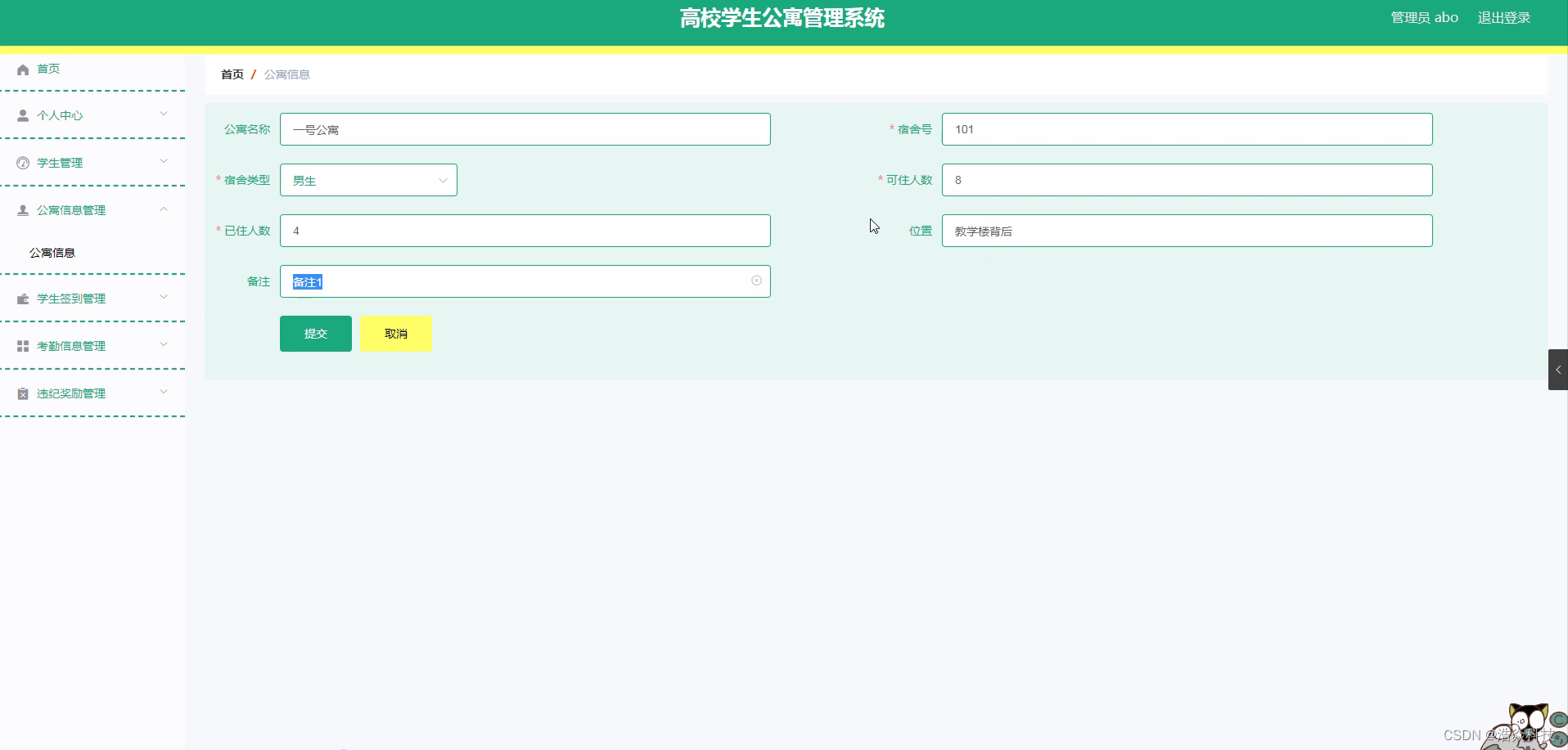Collapse the 公寓信息管理 section

pyautogui.click(x=164, y=209)
